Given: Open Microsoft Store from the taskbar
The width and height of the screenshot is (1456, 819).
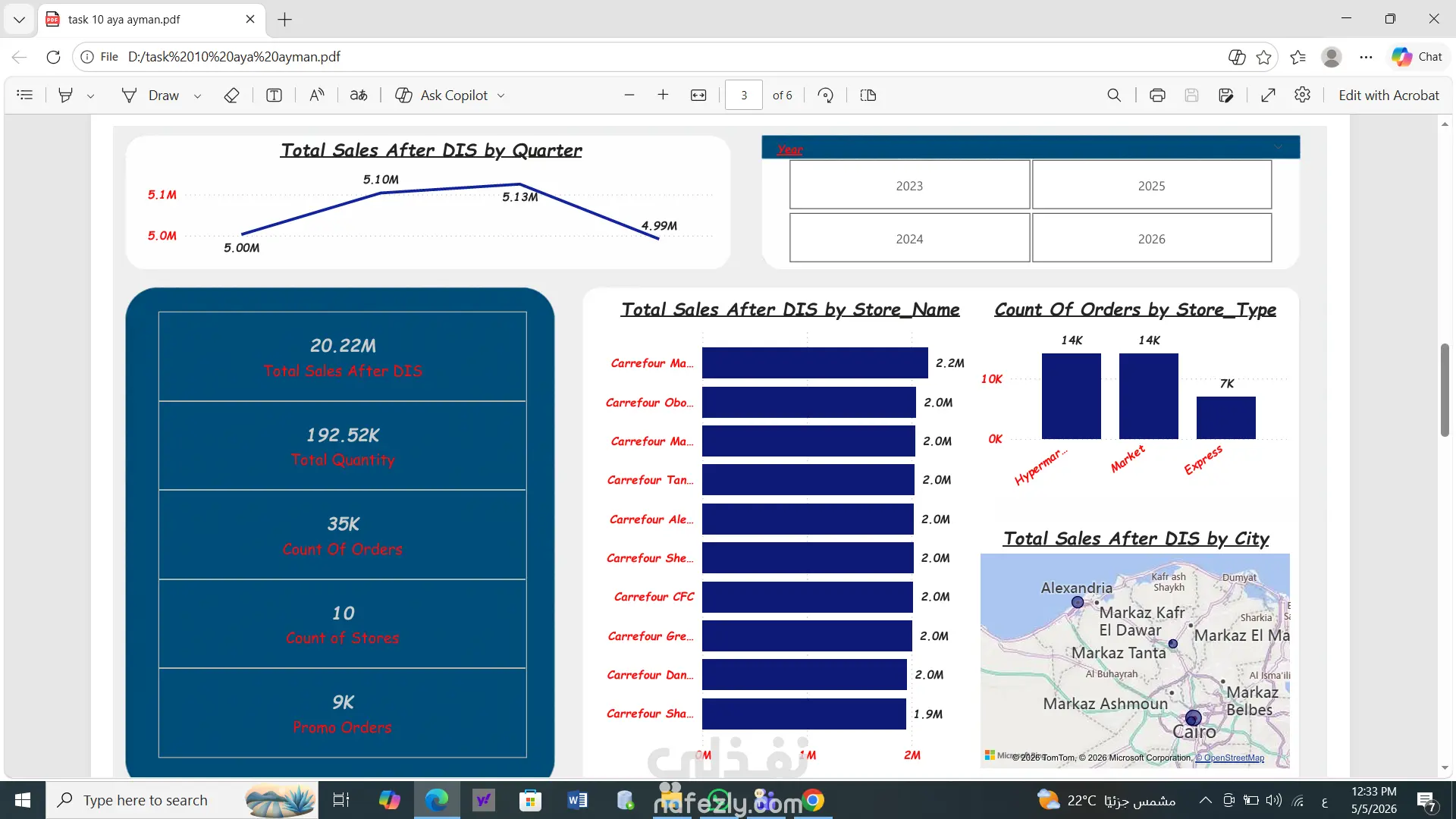Looking at the screenshot, I should point(530,800).
